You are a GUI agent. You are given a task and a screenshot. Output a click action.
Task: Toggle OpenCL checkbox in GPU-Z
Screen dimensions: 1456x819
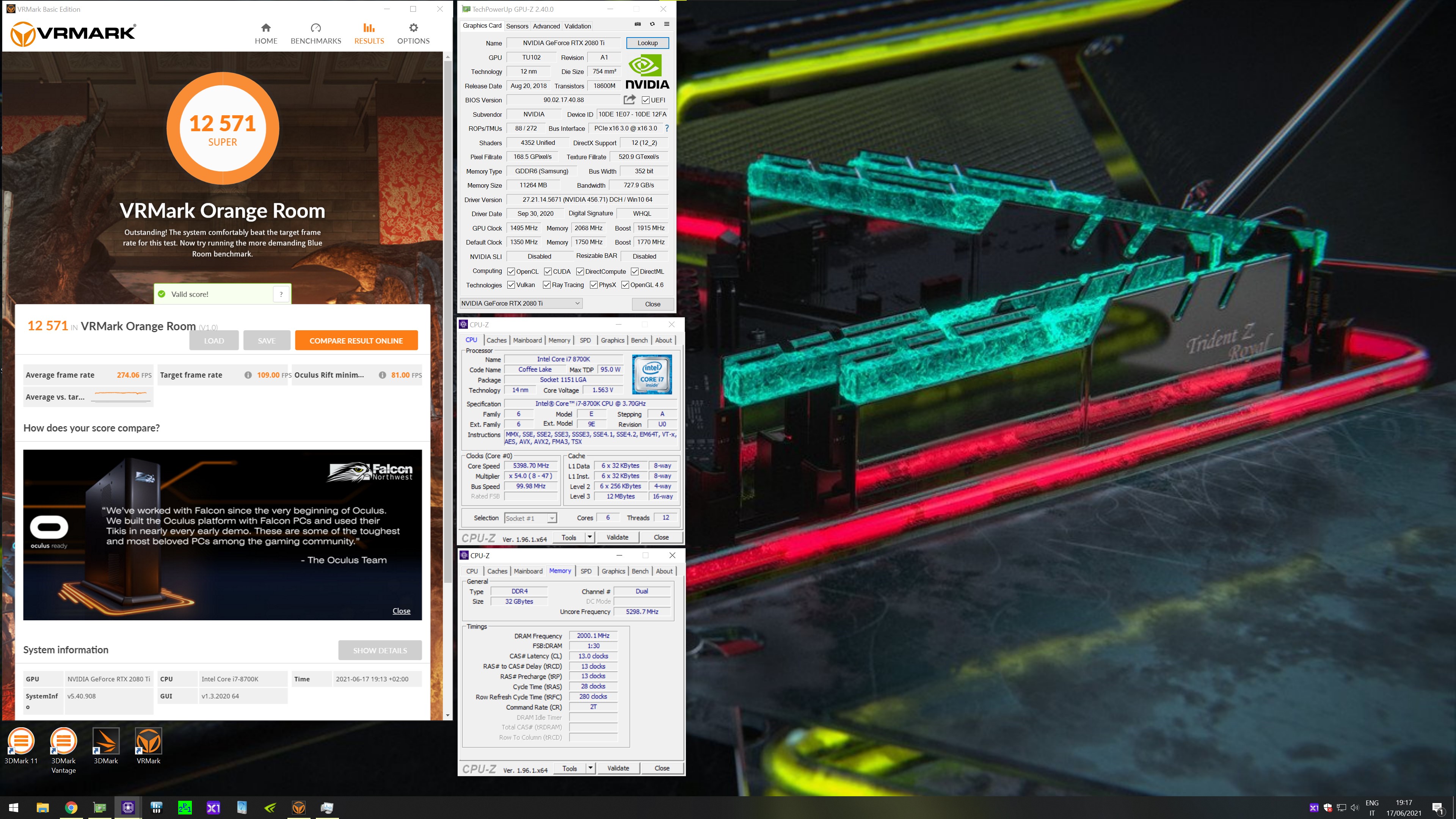[x=511, y=271]
